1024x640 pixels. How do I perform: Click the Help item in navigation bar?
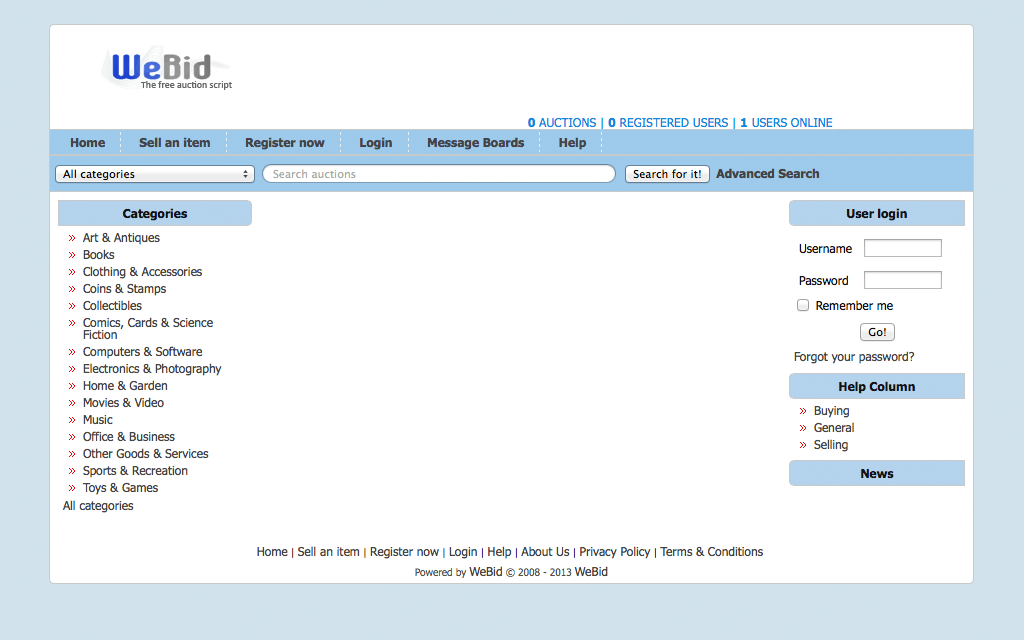pyautogui.click(x=572, y=143)
